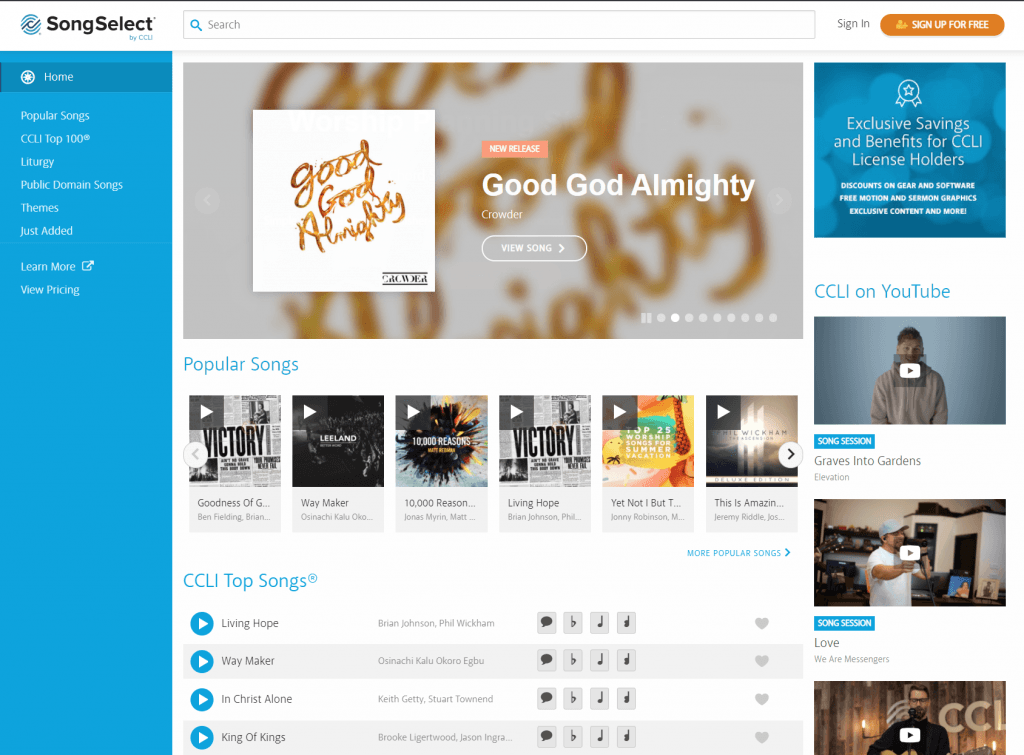Image resolution: width=1024 pixels, height=755 pixels.
Task: Open lyrics icon for Way Maker
Action: [547, 660]
